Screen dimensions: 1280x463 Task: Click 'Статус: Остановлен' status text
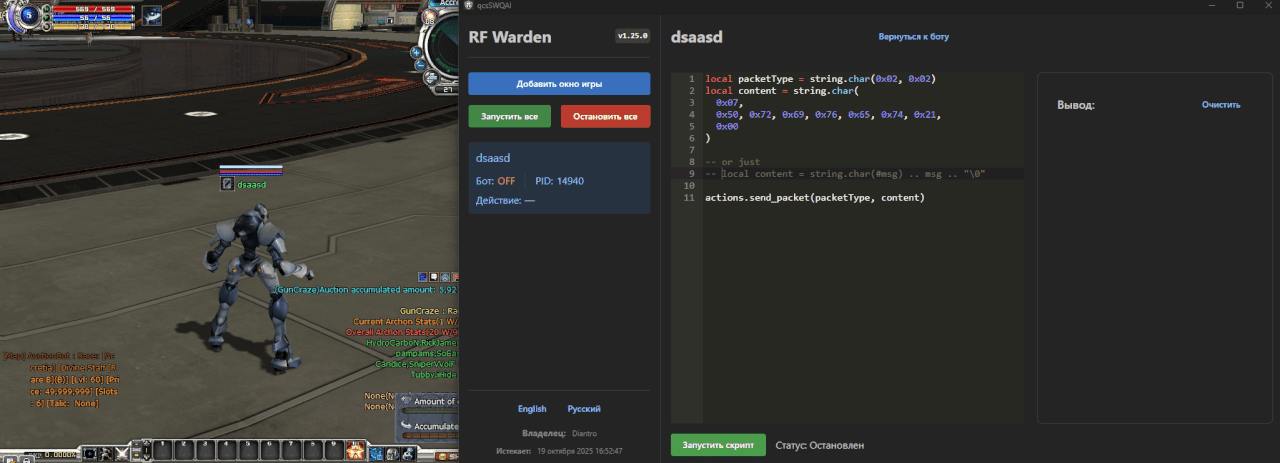coord(820,445)
